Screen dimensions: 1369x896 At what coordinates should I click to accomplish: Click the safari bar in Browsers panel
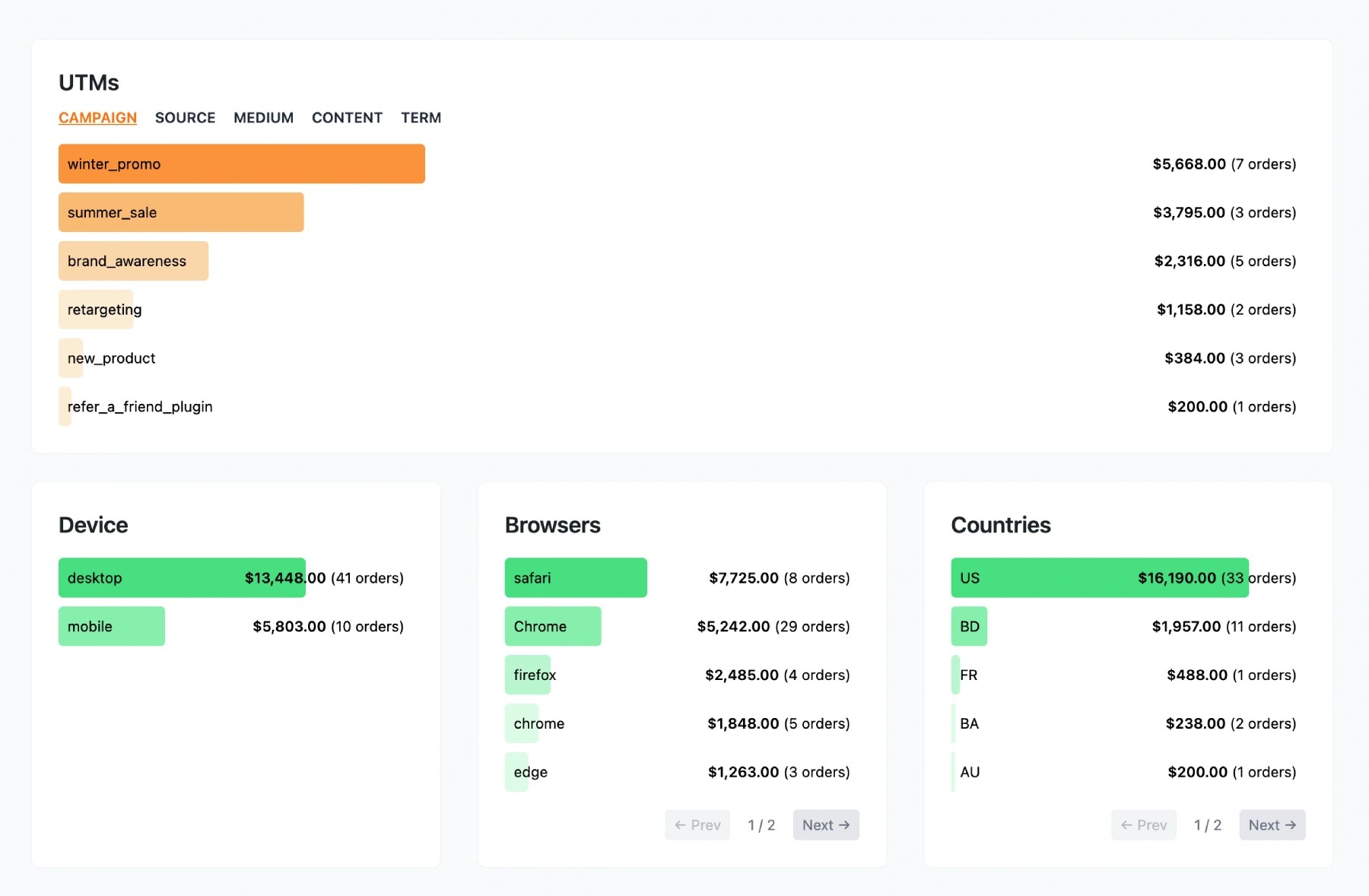tap(576, 577)
